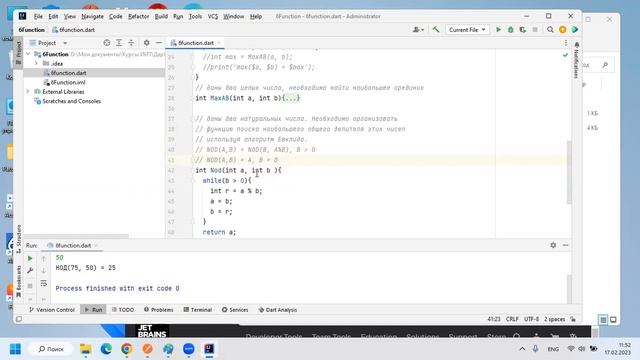Click the 41:23 cursor position indicator
Screen dimensions: 640x360
tap(494, 319)
